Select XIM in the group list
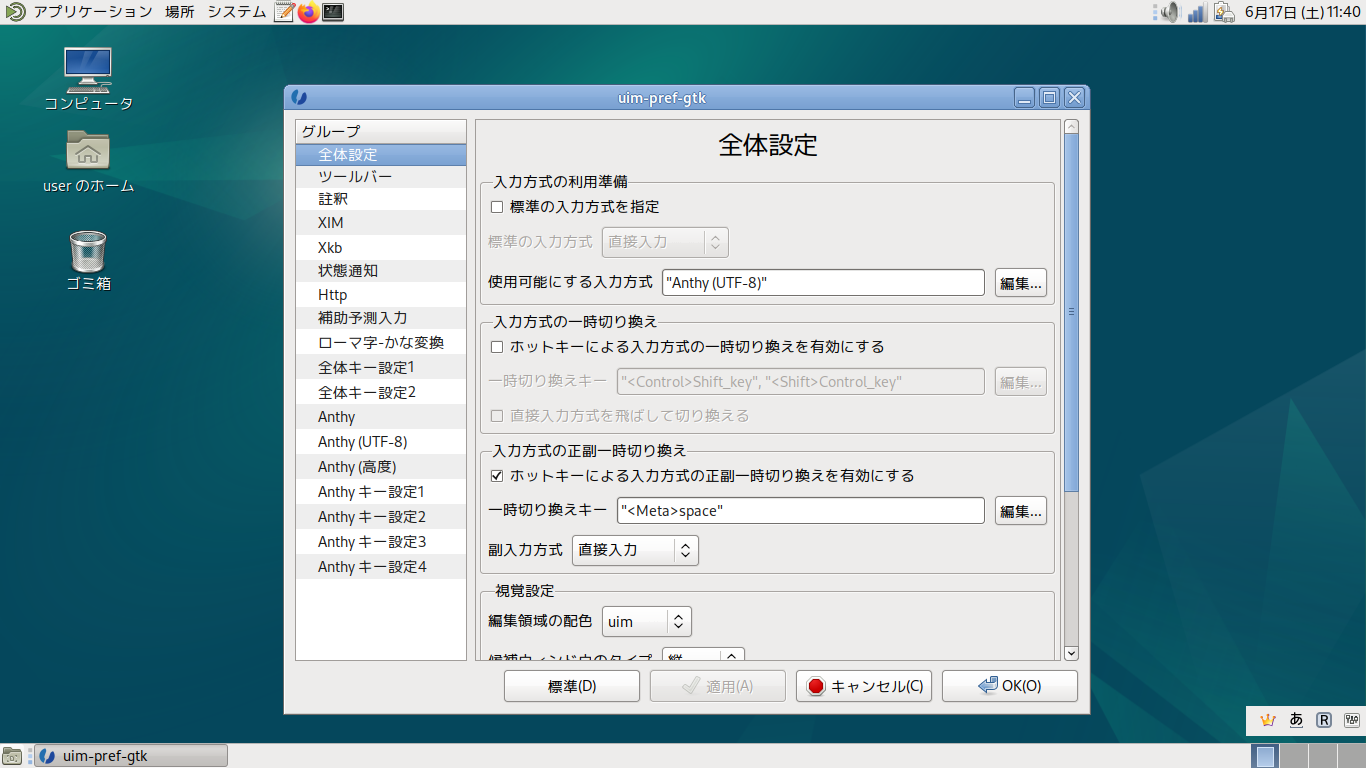This screenshot has width=1366, height=768. pos(381,223)
